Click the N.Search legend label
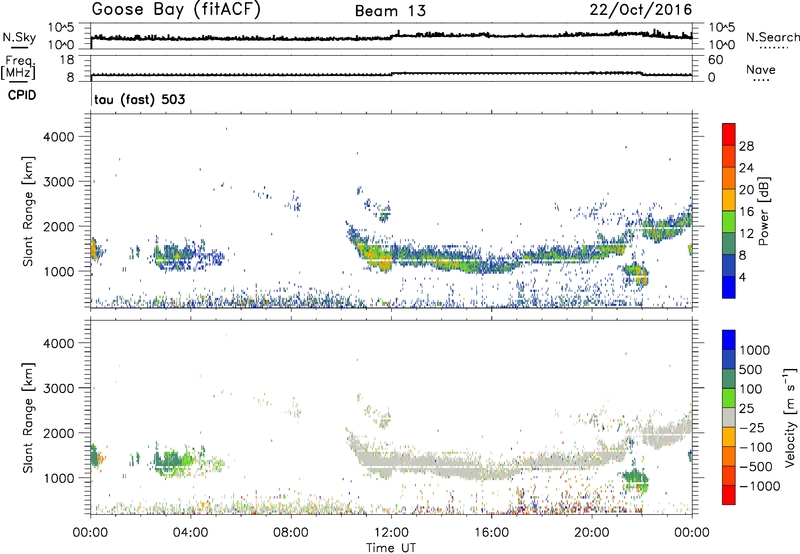The height and width of the screenshot is (554, 800). point(773,37)
